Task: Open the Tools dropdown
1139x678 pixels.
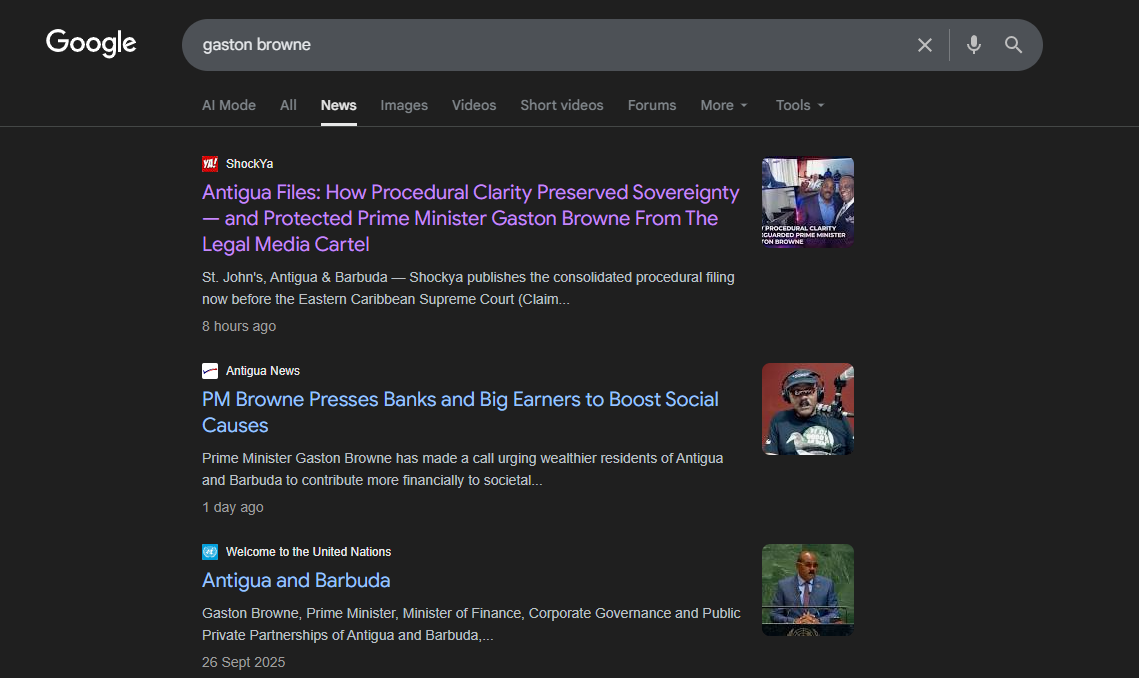Action: [800, 105]
